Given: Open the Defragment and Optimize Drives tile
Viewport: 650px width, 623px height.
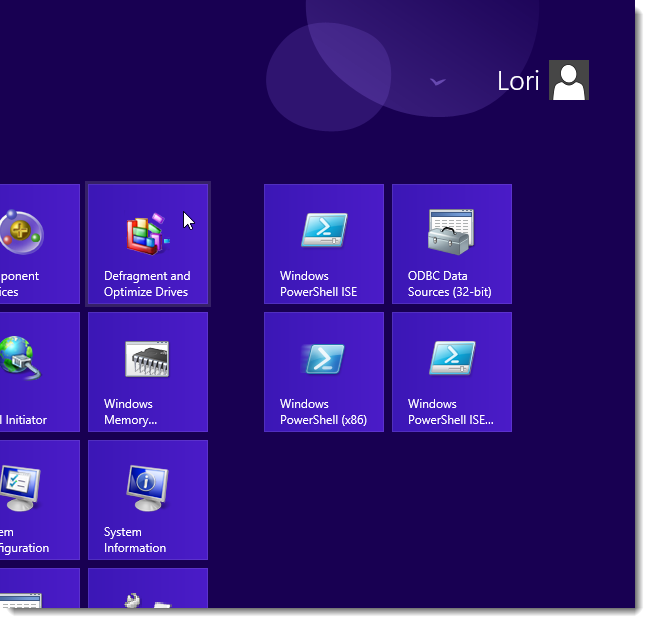Looking at the screenshot, I should click(x=148, y=244).
